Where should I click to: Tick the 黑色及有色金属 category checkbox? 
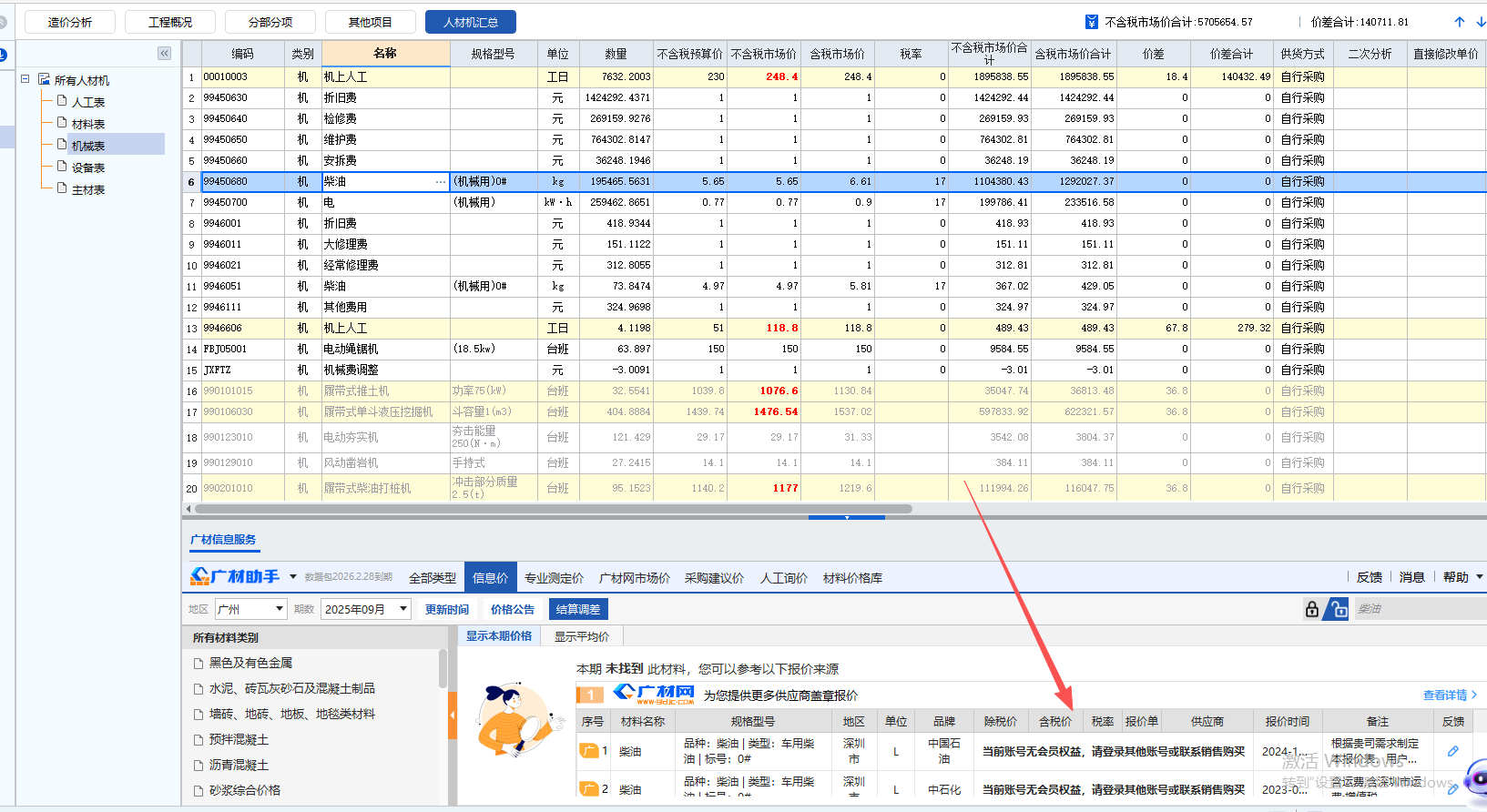199,664
